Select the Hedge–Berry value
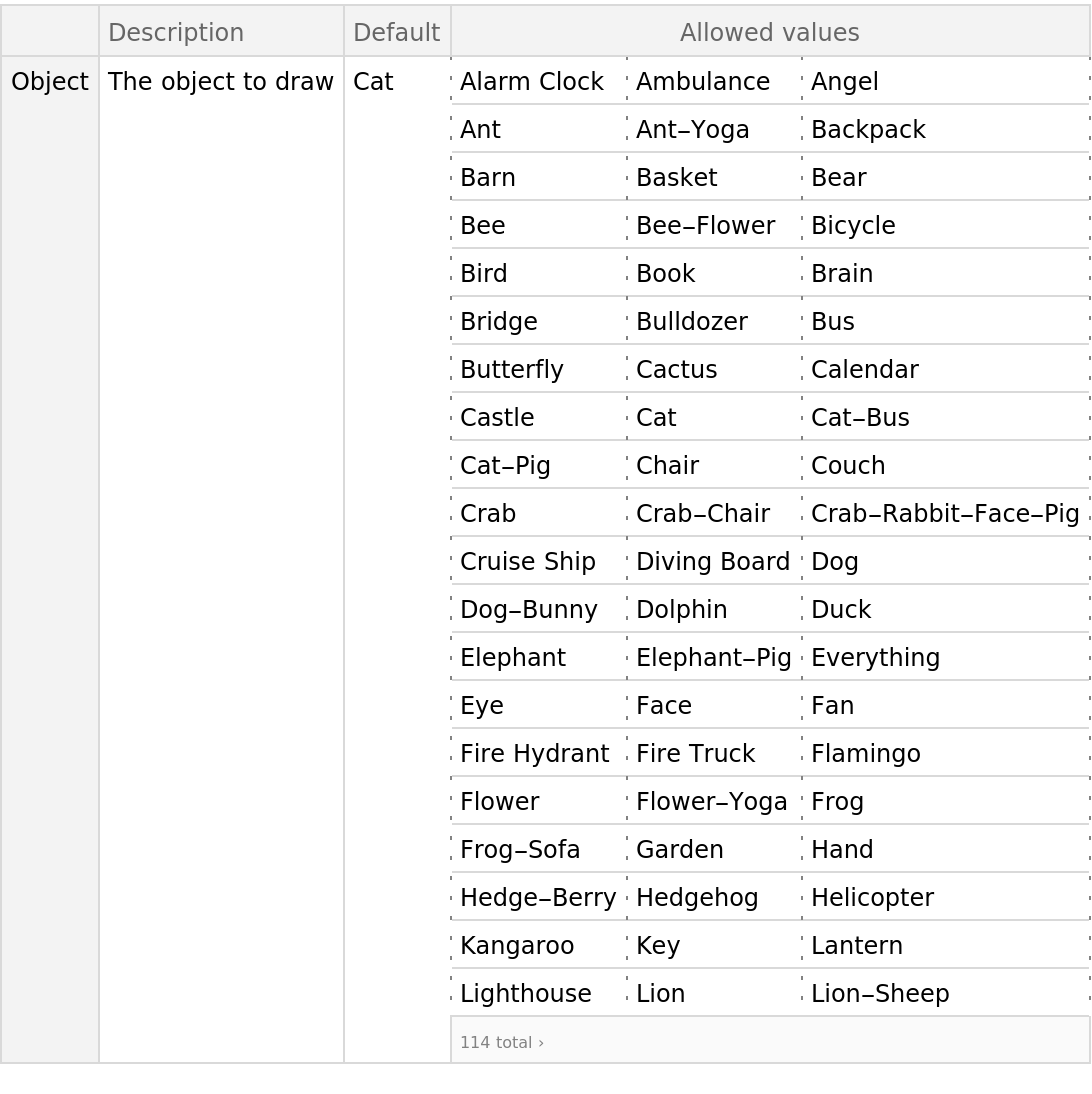This screenshot has height=1094, width=1092. (538, 897)
